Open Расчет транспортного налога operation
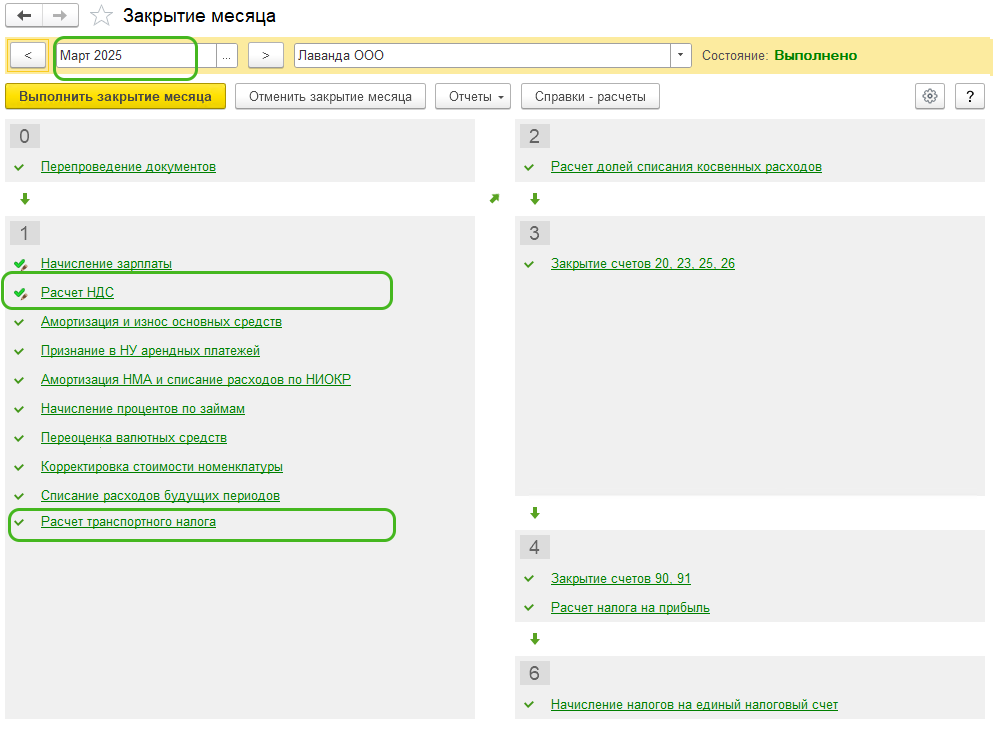Viewport: 993px width, 729px height. point(128,522)
